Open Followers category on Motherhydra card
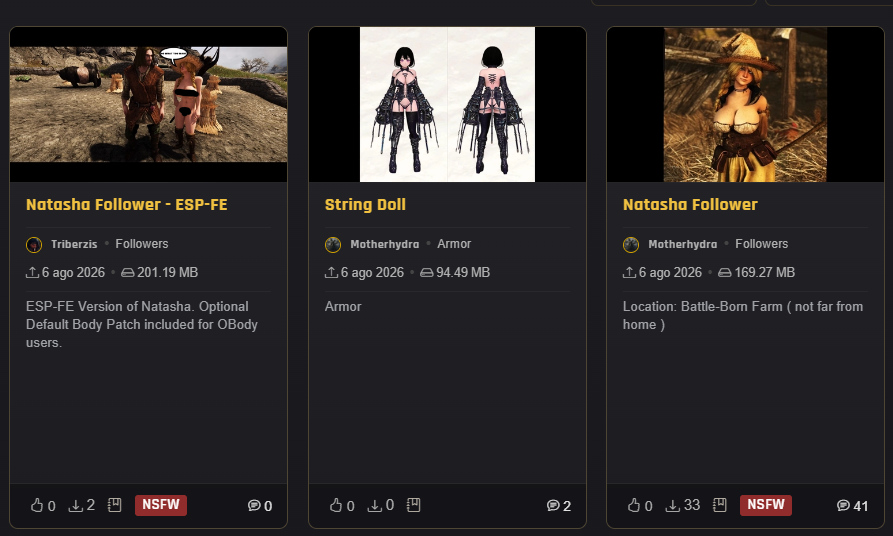Viewport: 893px width, 536px height. tap(761, 244)
